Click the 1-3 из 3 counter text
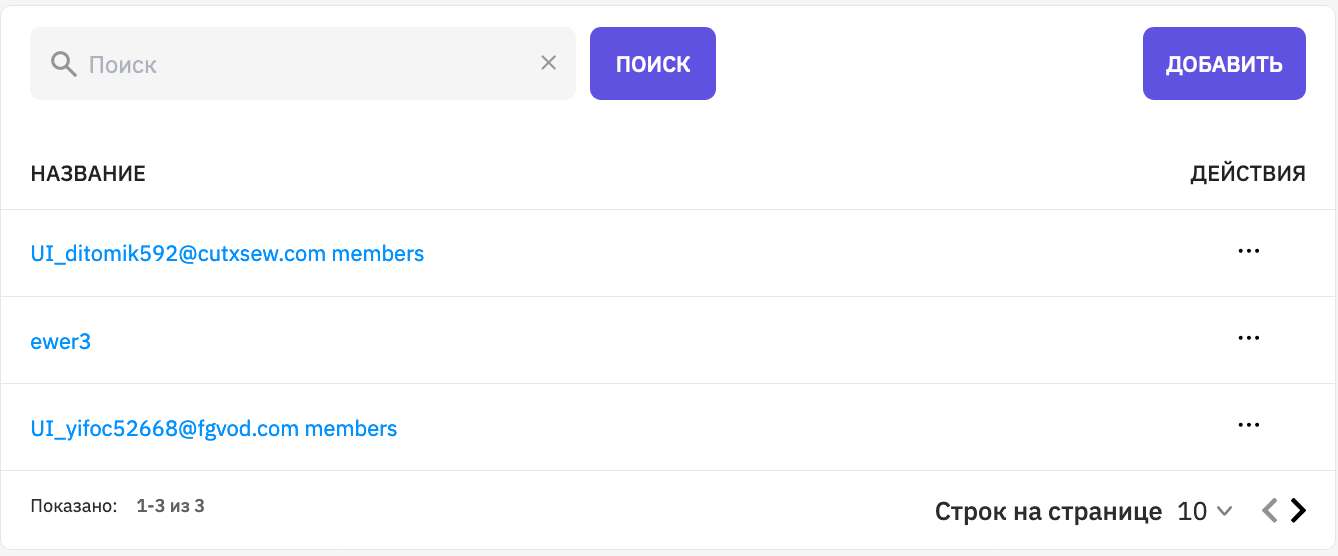 [170, 506]
